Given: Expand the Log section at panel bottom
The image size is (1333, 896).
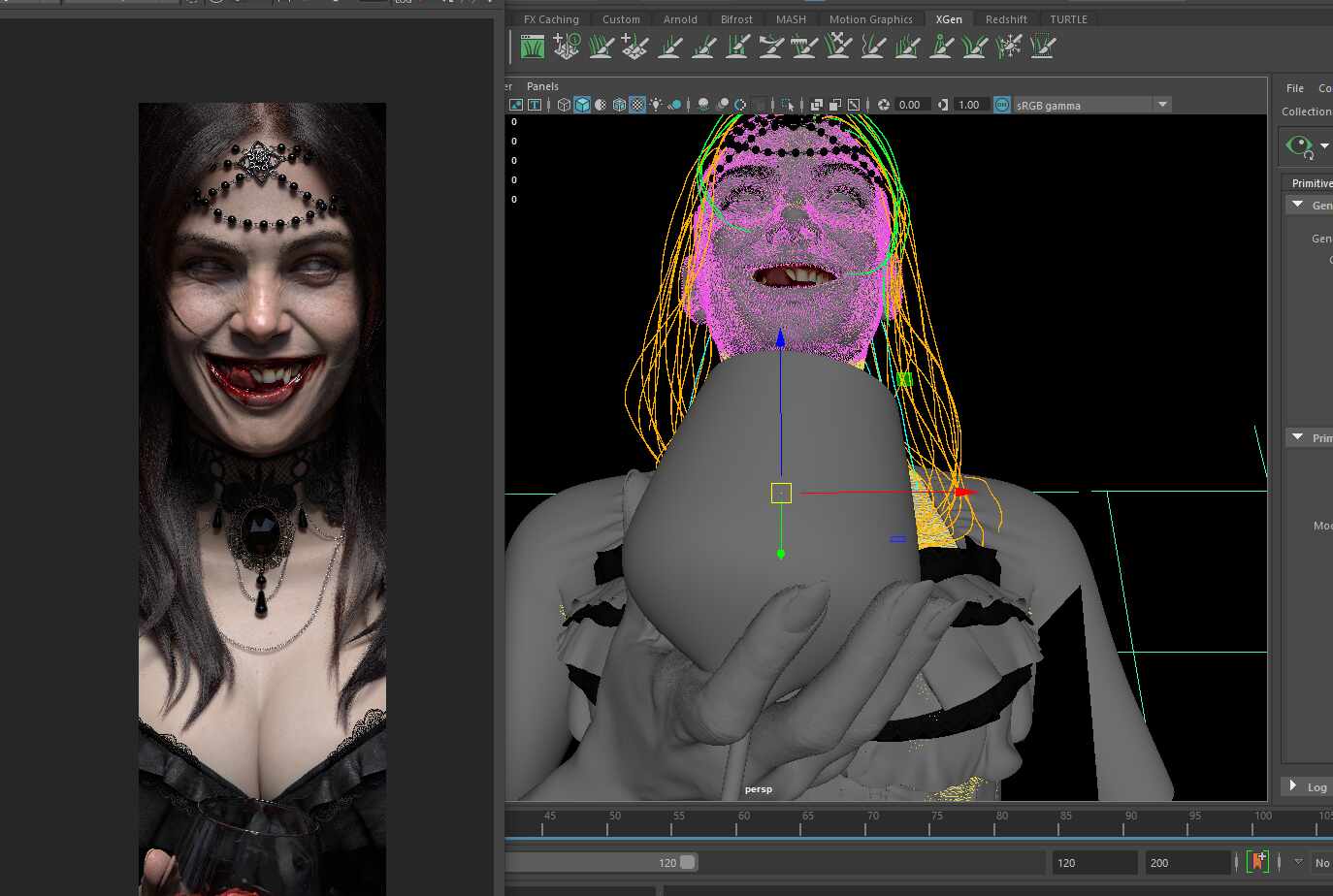Looking at the screenshot, I should click(1293, 786).
